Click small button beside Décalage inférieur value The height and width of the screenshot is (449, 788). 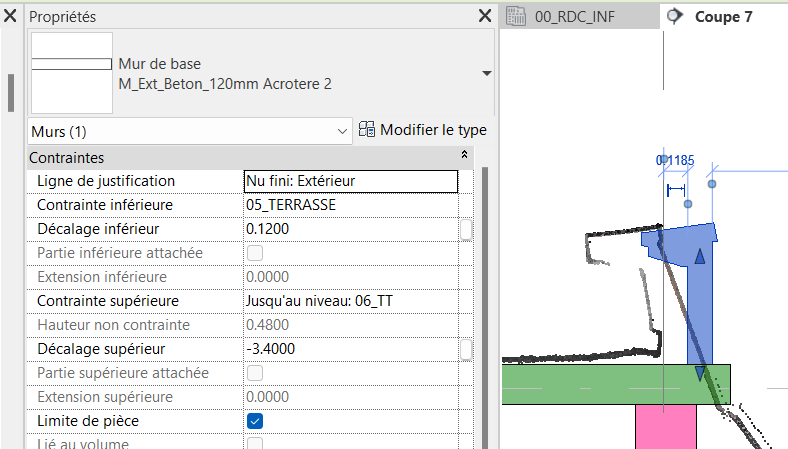click(x=466, y=229)
